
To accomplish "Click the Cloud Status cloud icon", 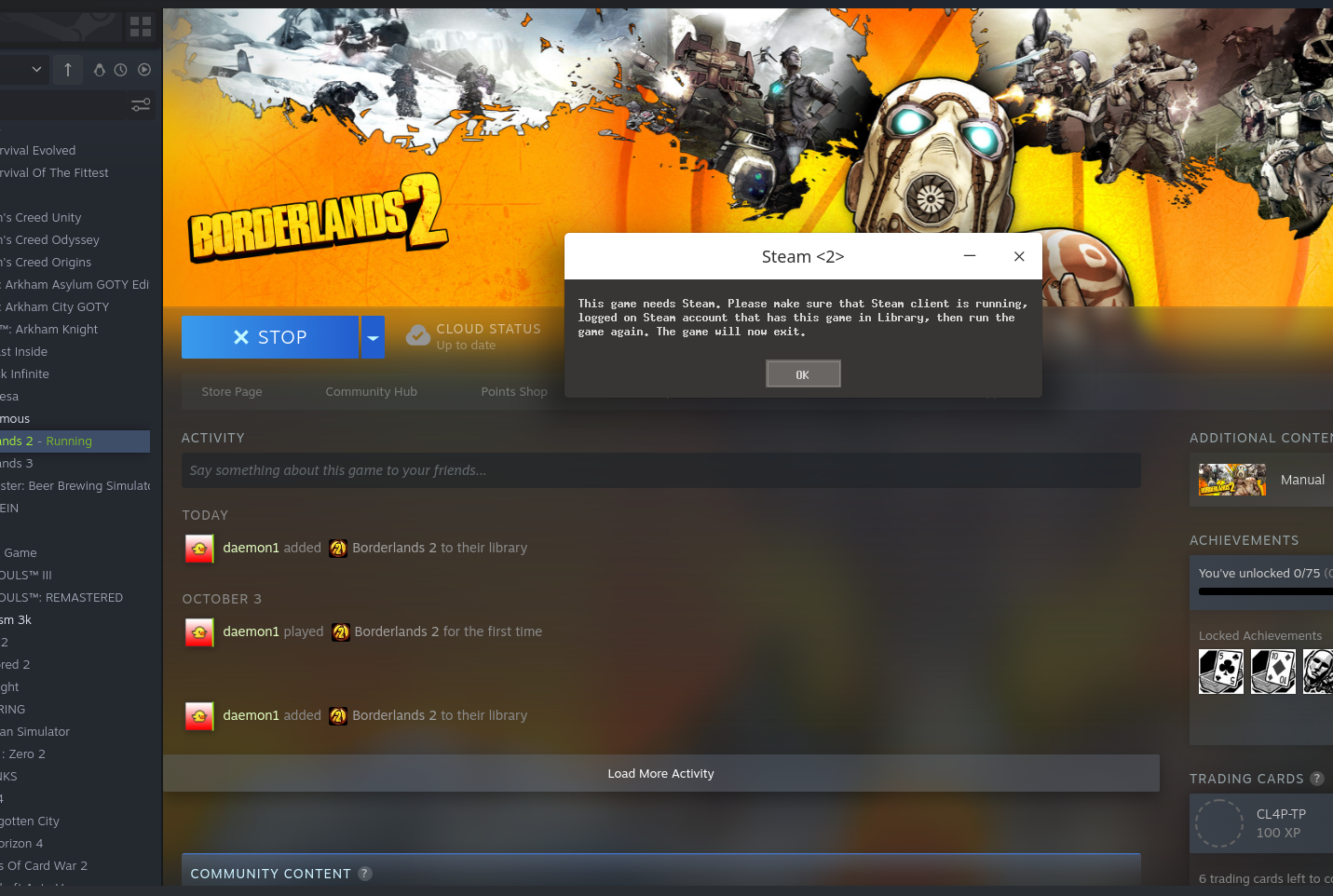I will click(418, 335).
